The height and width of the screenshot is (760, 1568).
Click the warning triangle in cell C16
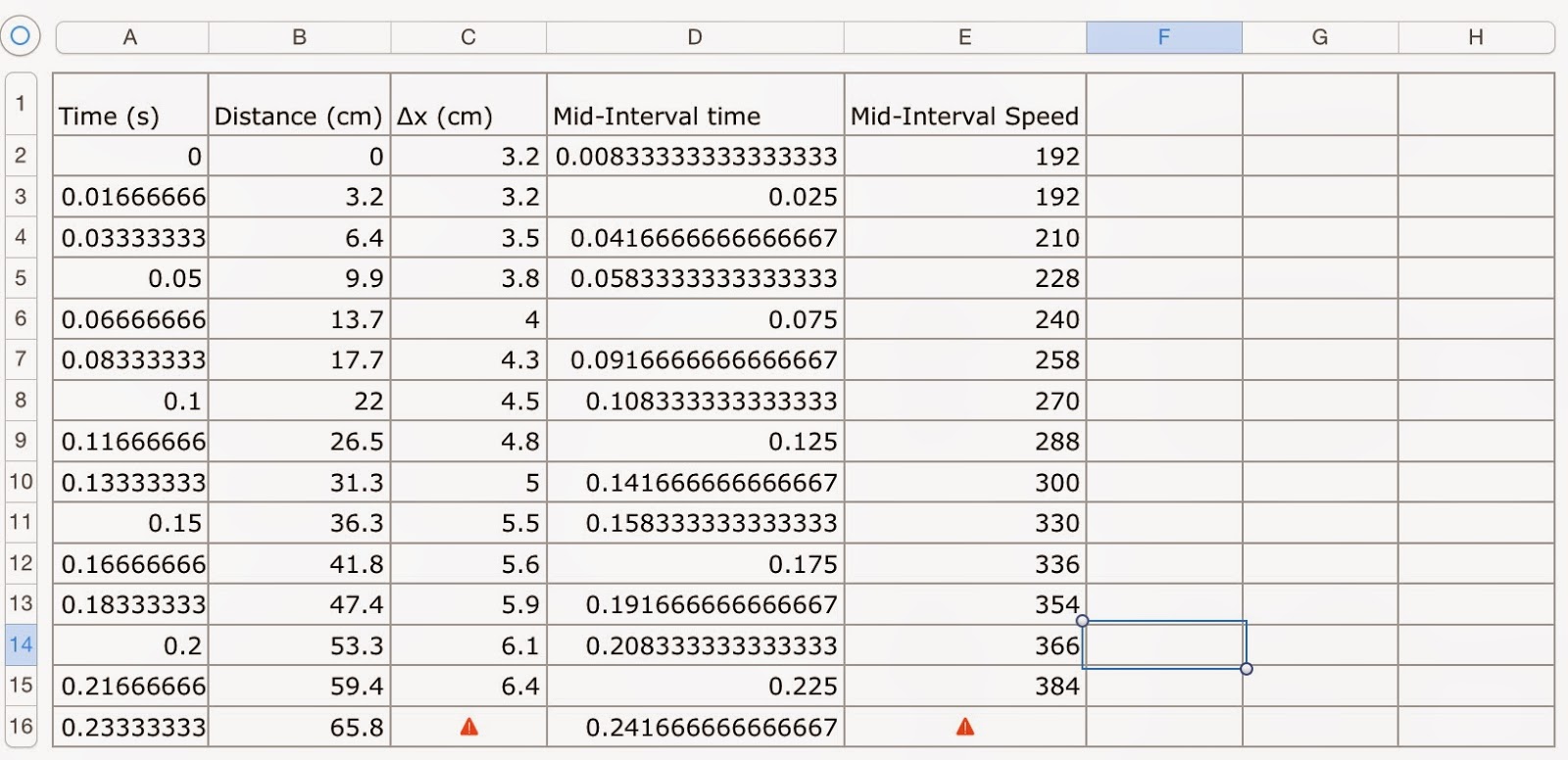[x=468, y=727]
